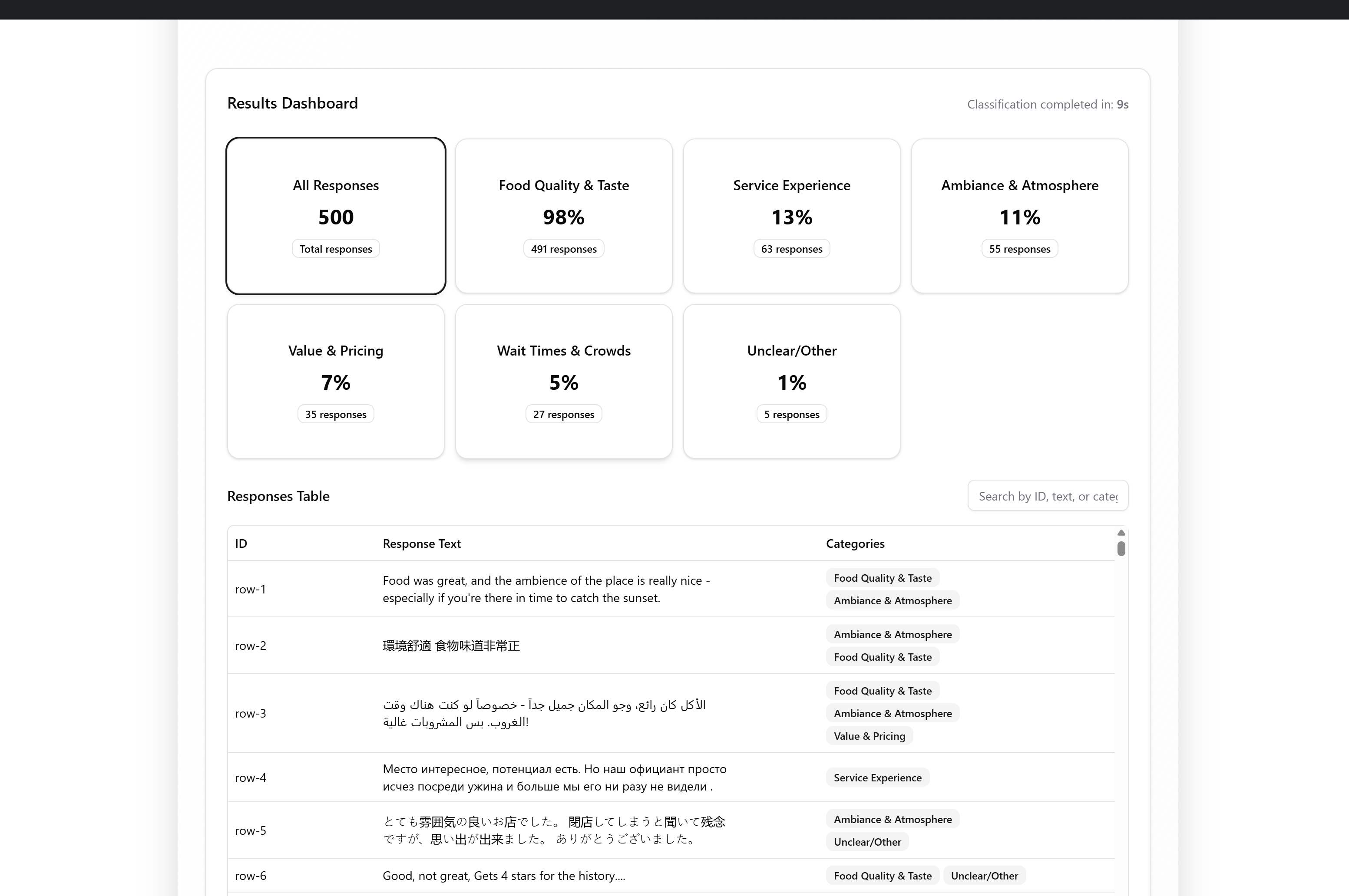Viewport: 1349px width, 896px height.
Task: Click the table scrollbar up arrow
Action: click(1121, 532)
